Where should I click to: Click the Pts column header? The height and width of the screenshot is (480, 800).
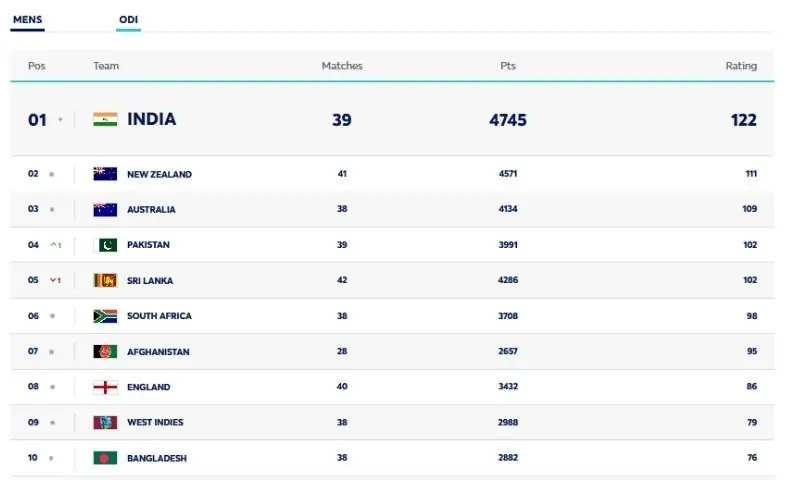(508, 66)
